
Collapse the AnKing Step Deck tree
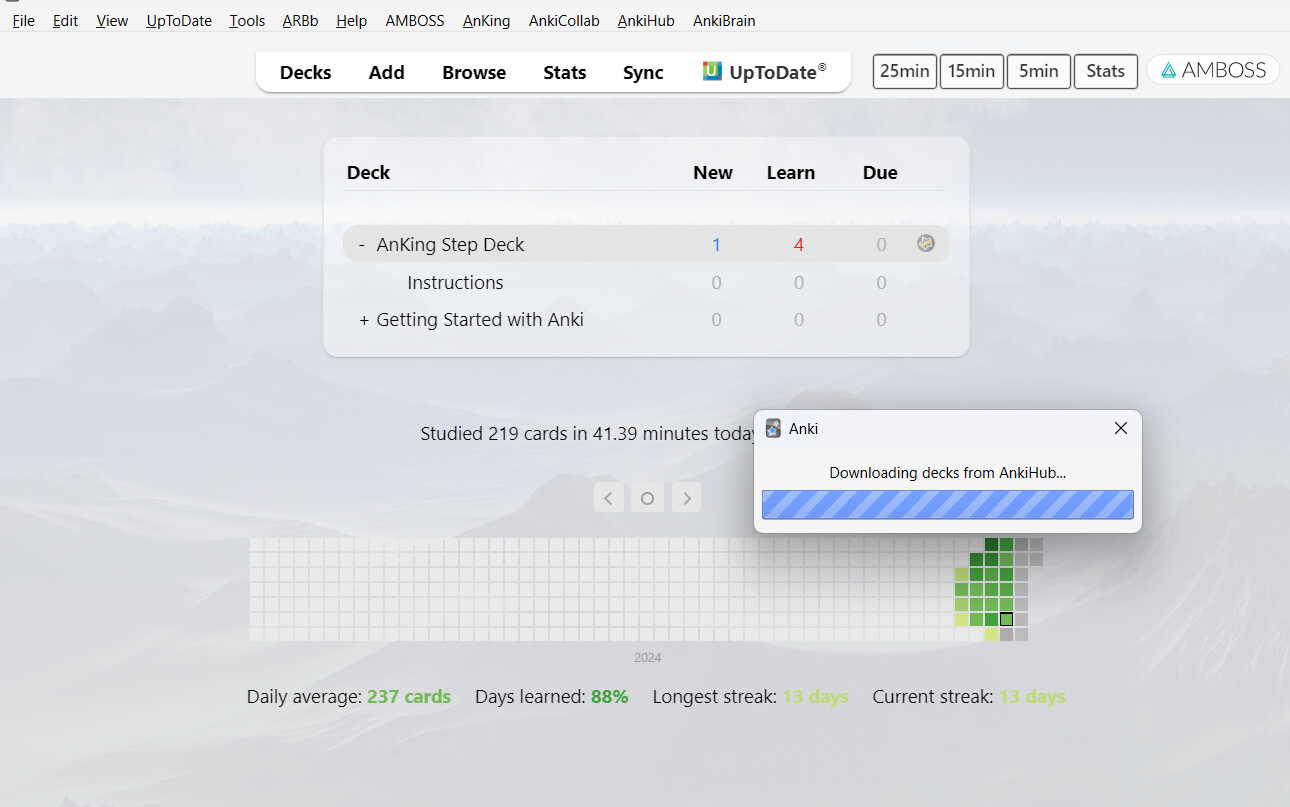coord(361,245)
